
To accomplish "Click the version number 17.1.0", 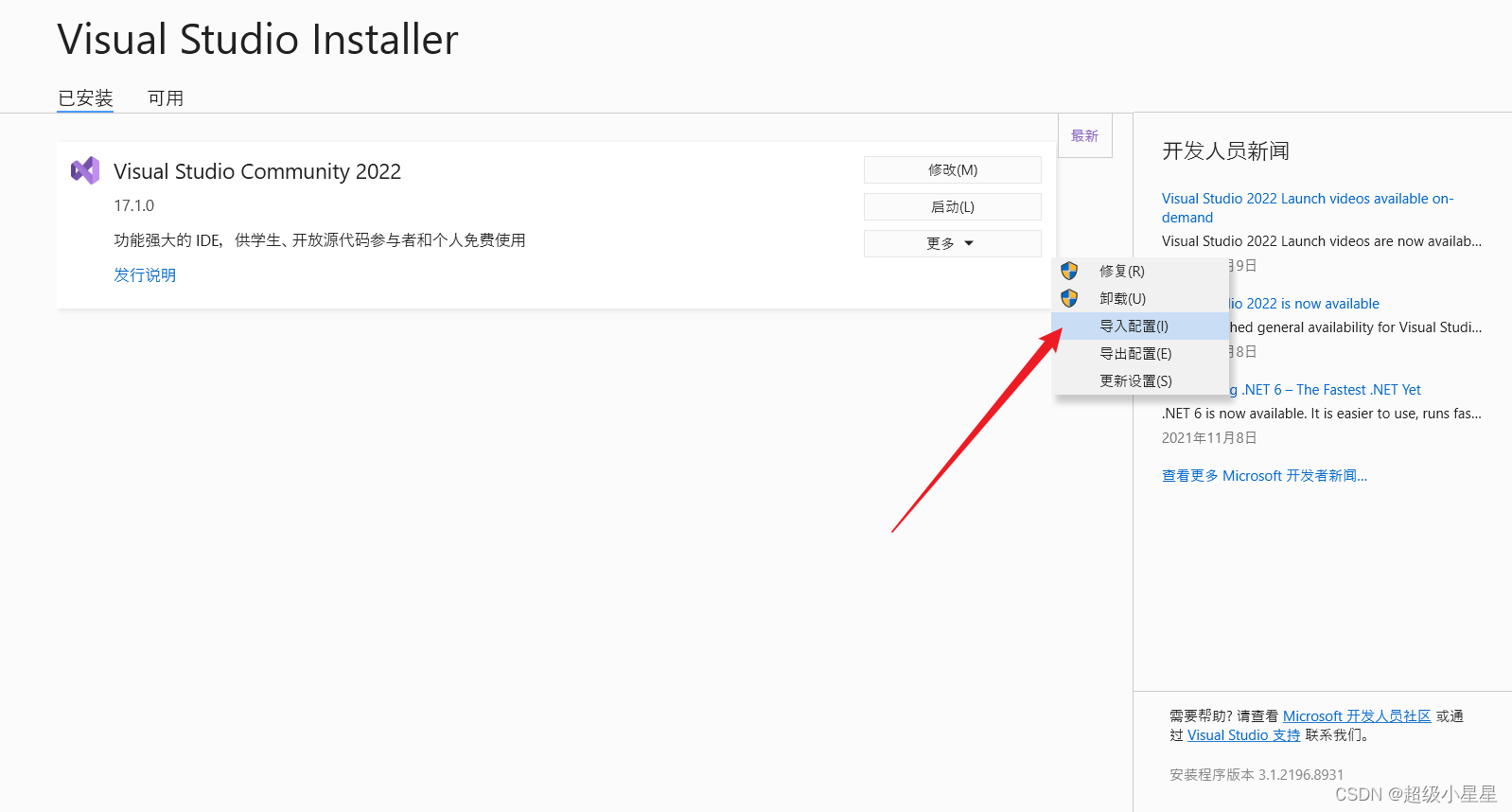I will click(x=133, y=205).
